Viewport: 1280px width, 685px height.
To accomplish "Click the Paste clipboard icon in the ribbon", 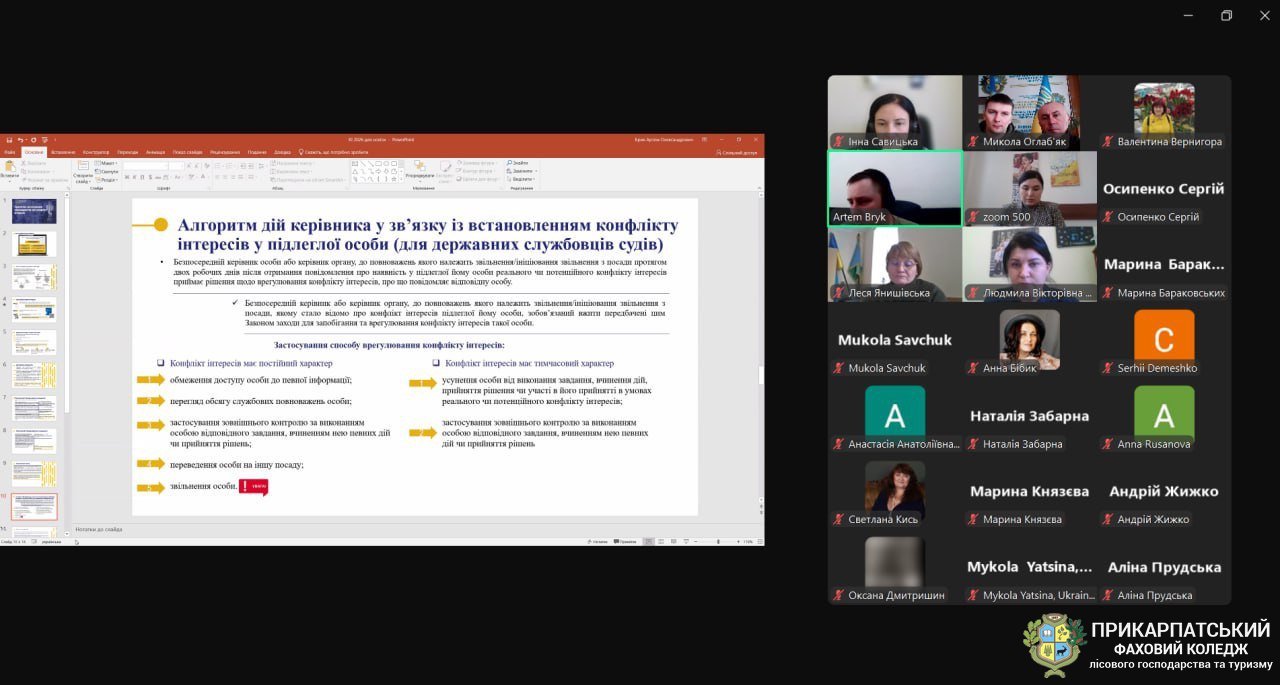I will click(x=9, y=168).
